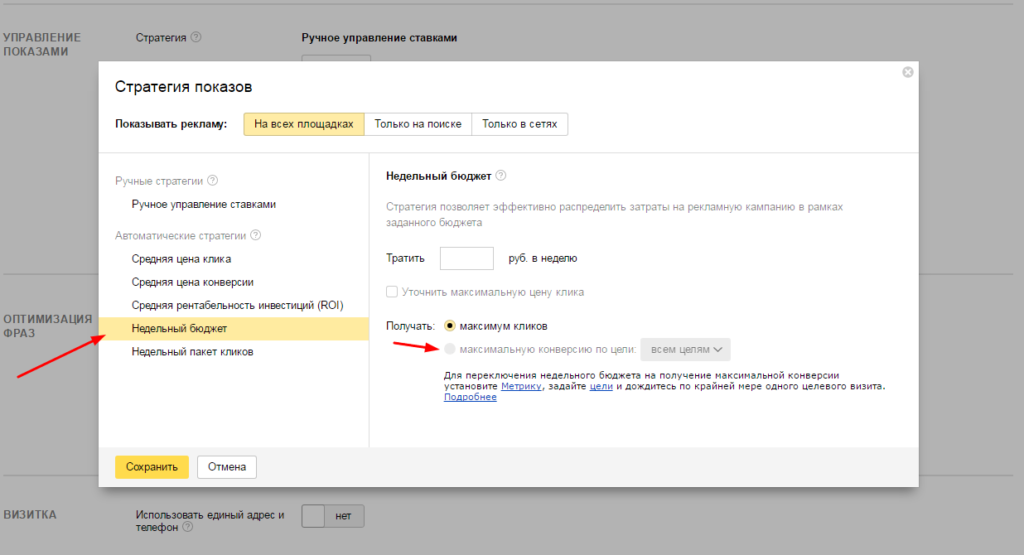Select На всех площадках option
The height and width of the screenshot is (555, 1024).
coord(304,124)
